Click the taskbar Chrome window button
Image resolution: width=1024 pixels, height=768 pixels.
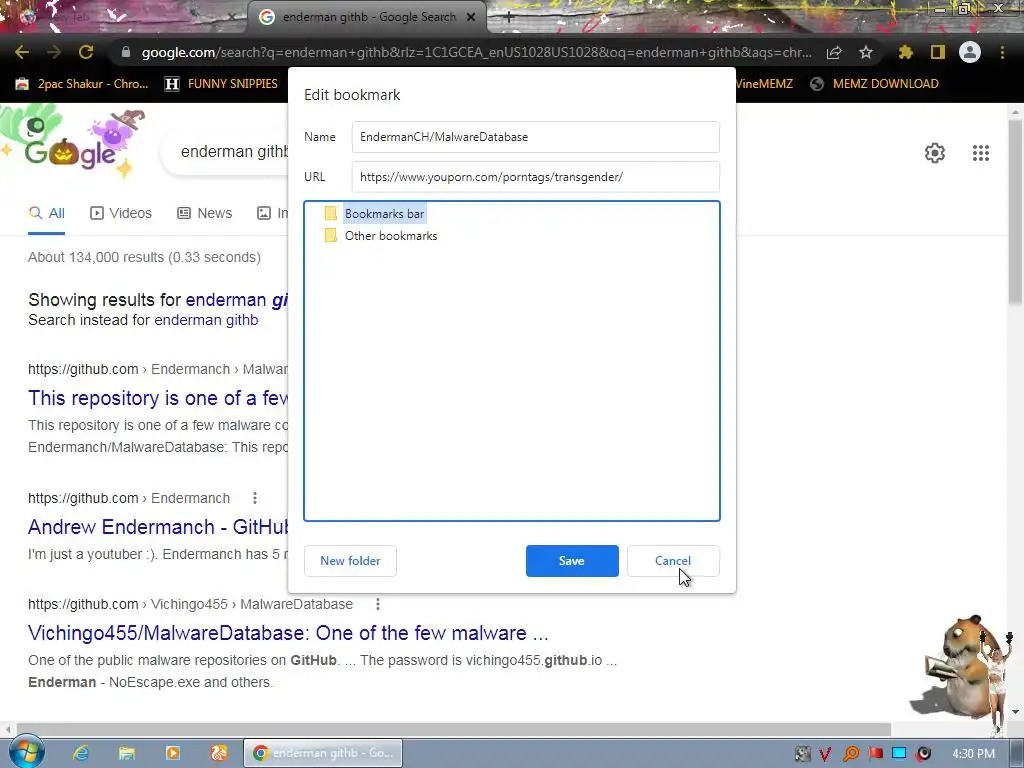(x=323, y=753)
